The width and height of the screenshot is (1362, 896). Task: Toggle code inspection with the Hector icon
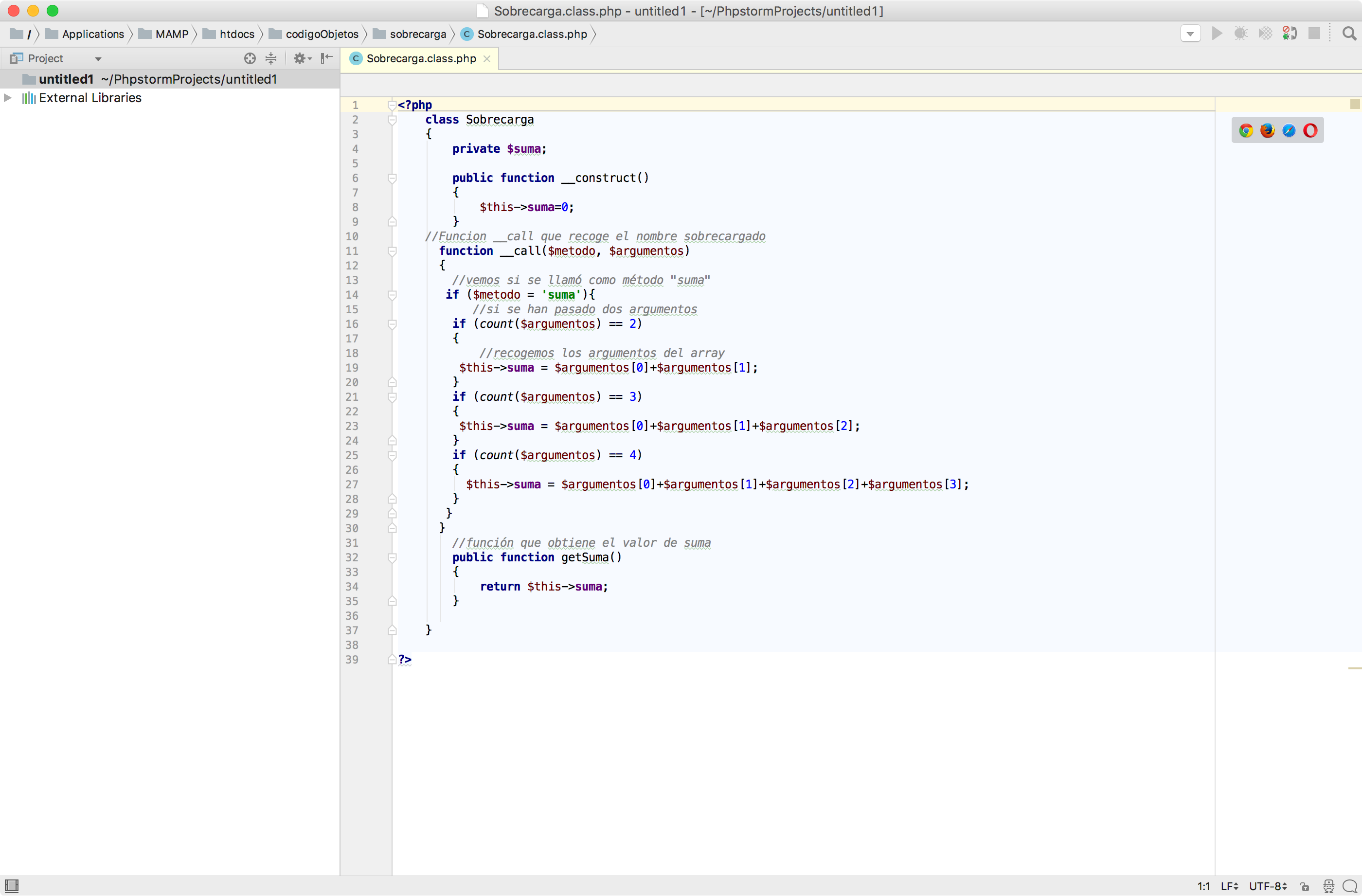[1329, 886]
